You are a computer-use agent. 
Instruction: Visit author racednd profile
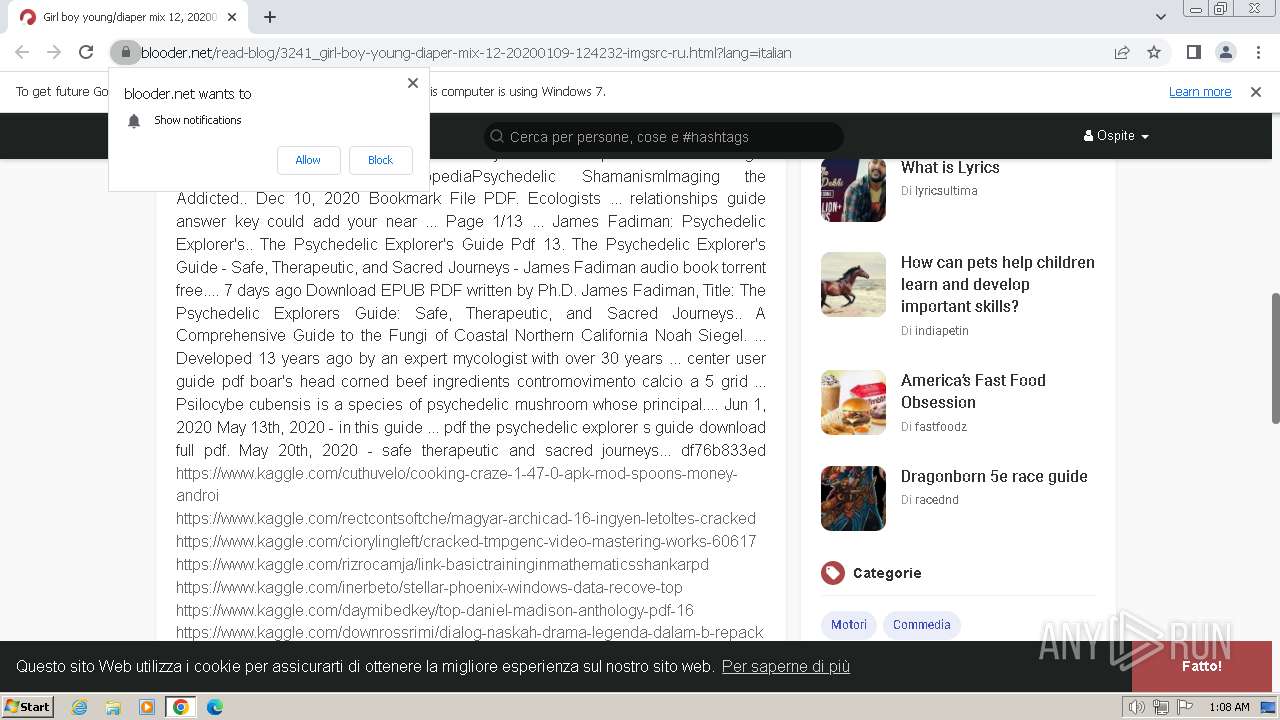coord(937,499)
